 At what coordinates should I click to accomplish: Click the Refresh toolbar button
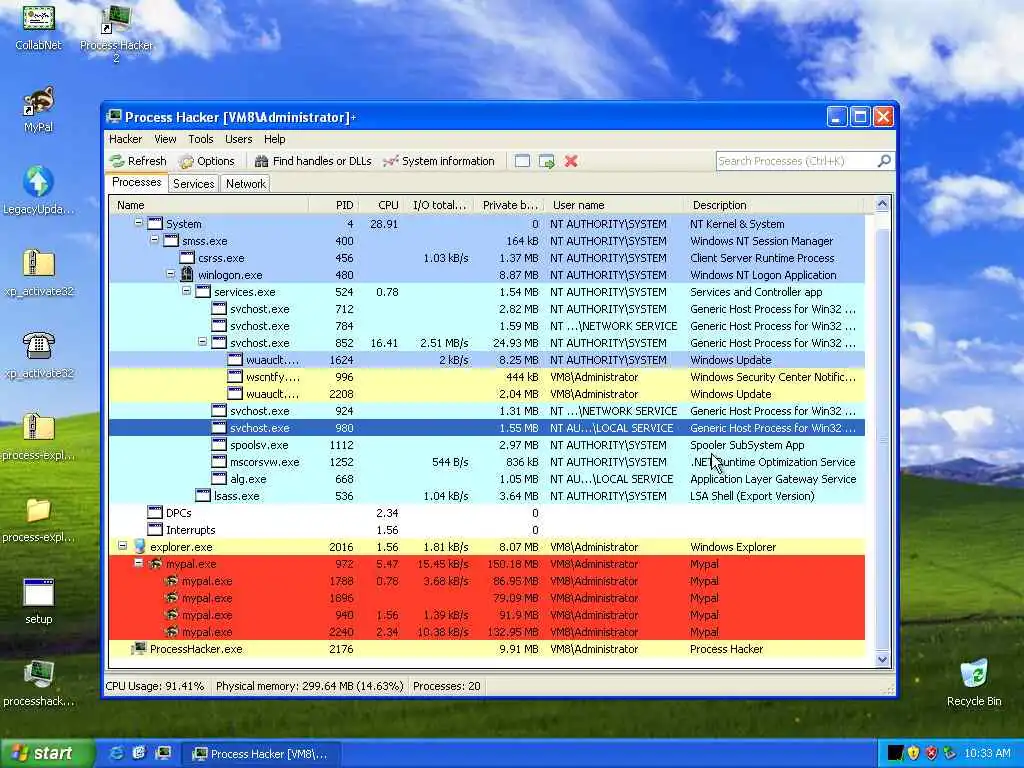tap(138, 161)
